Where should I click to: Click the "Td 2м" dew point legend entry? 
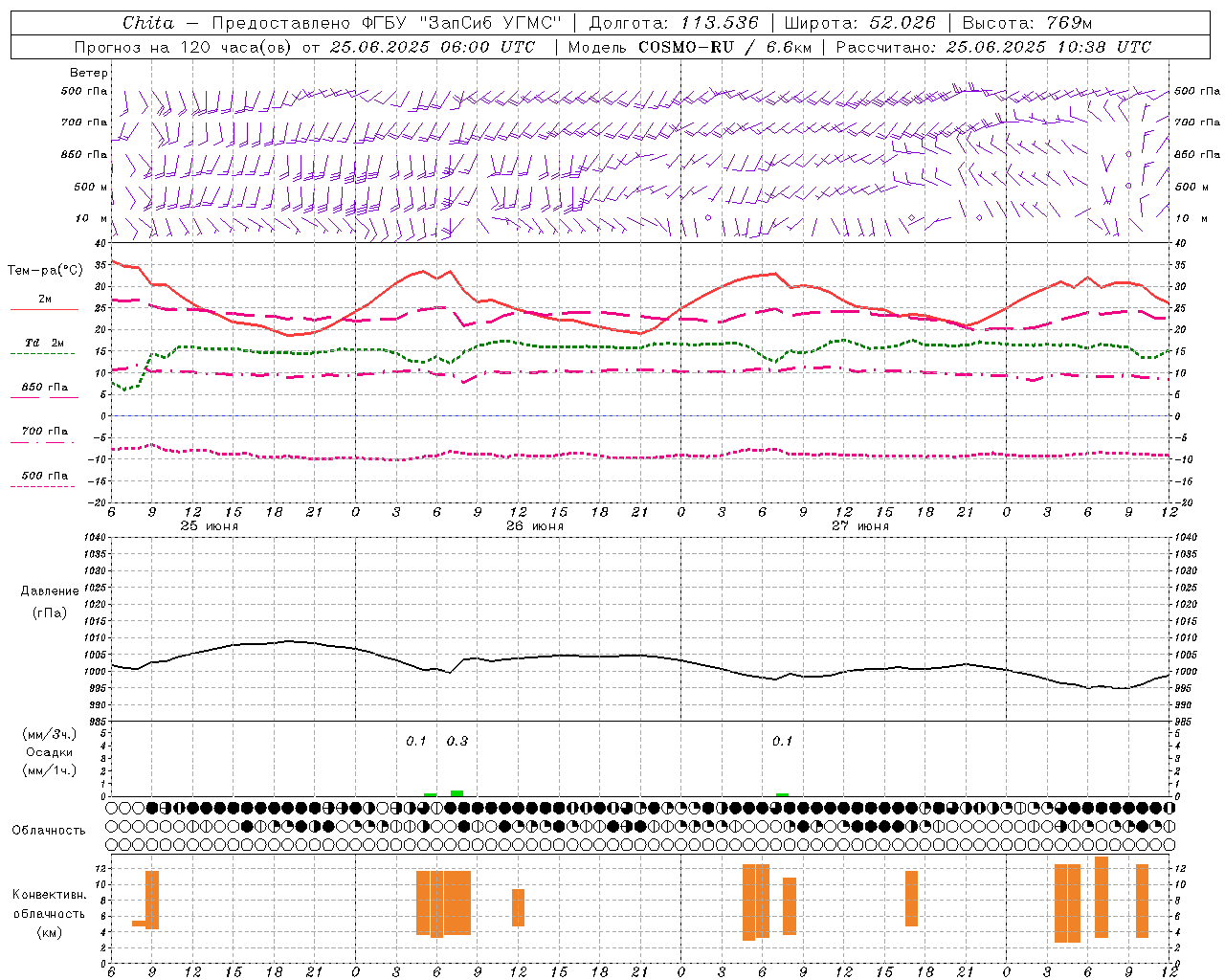45,343
